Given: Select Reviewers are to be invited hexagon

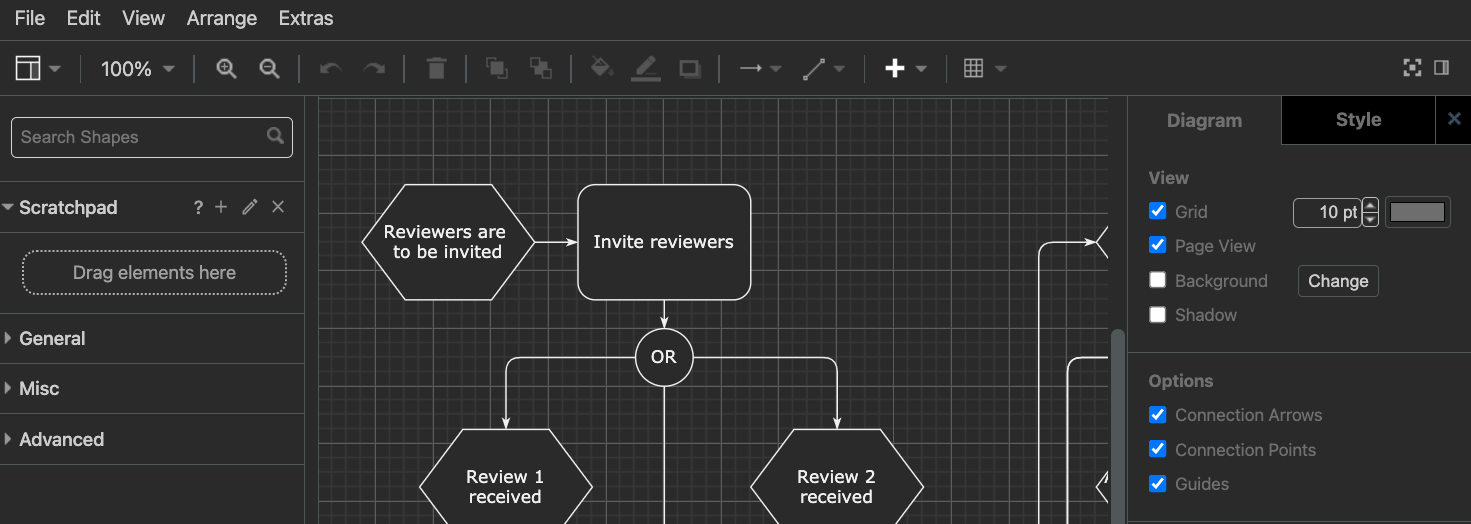Looking at the screenshot, I should [x=448, y=242].
